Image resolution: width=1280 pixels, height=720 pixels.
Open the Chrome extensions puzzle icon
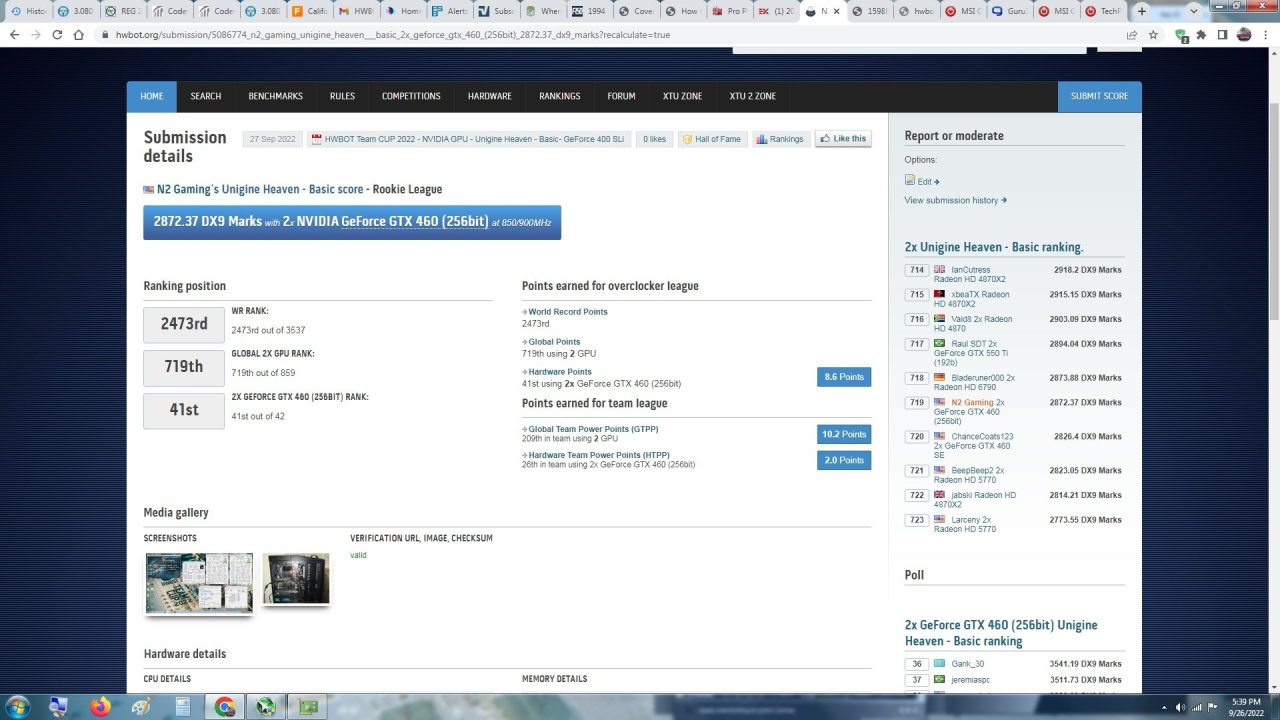click(1201, 34)
